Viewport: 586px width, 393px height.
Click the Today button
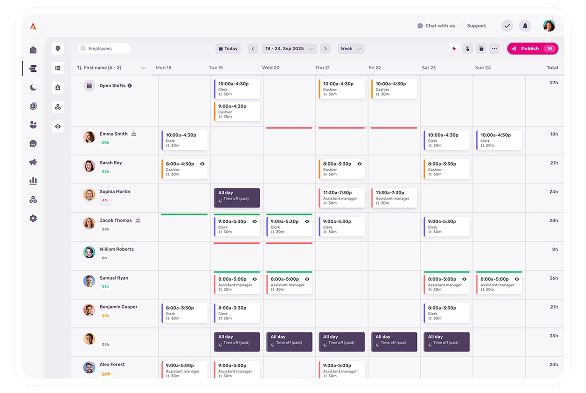point(228,49)
